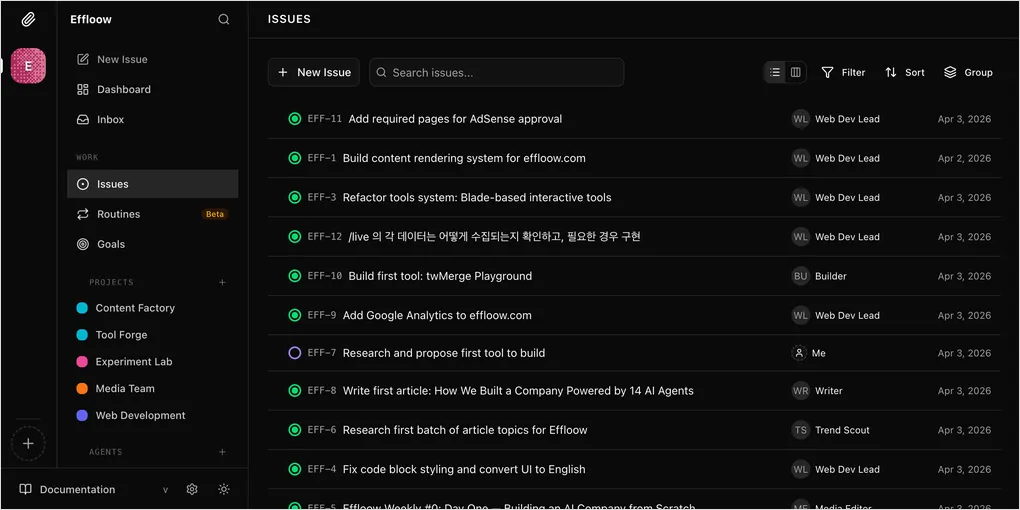Image resolution: width=1020 pixels, height=510 pixels.
Task: Click the status circle of EFF-4
Action: tap(295, 469)
